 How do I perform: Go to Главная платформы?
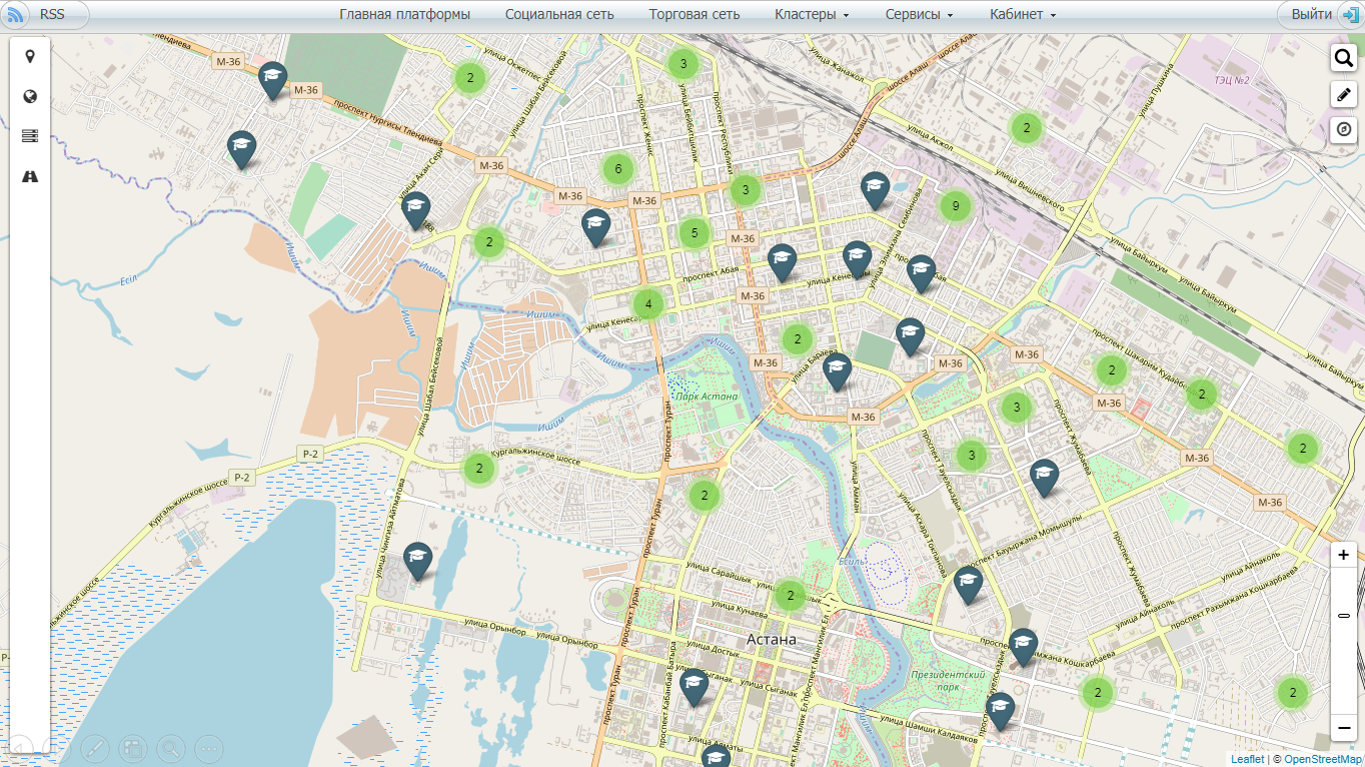(x=404, y=15)
